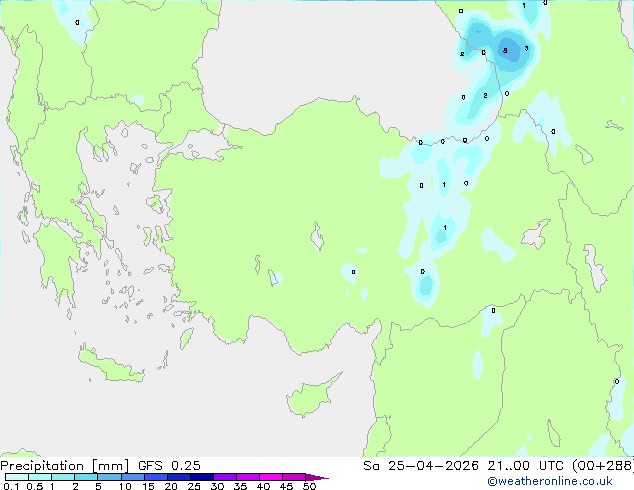634x490 pixels.
Task: Click the 35–40 mm violet legend swatch
Action: pos(247,477)
